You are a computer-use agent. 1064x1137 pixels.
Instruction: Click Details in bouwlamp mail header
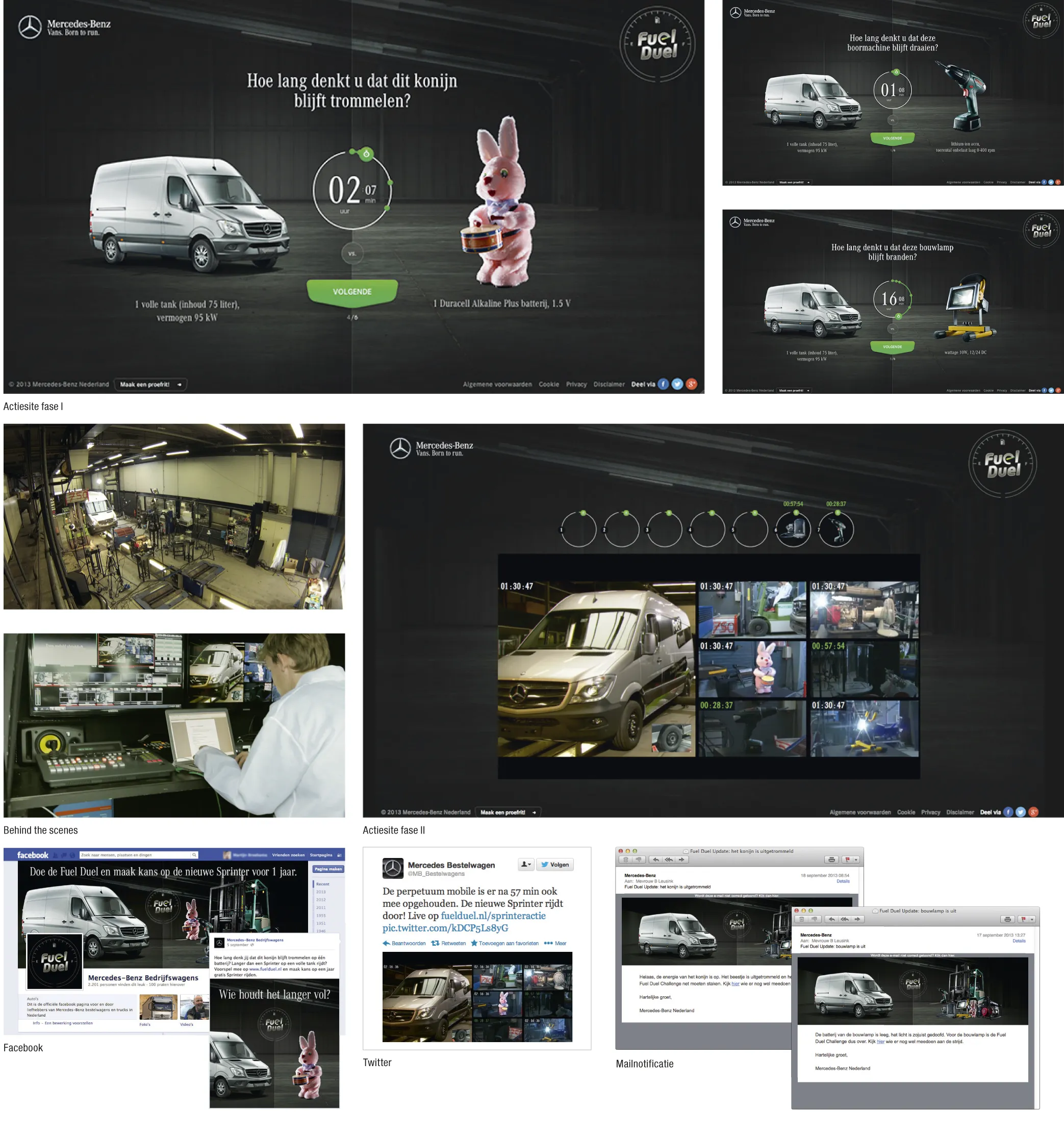1019,941
